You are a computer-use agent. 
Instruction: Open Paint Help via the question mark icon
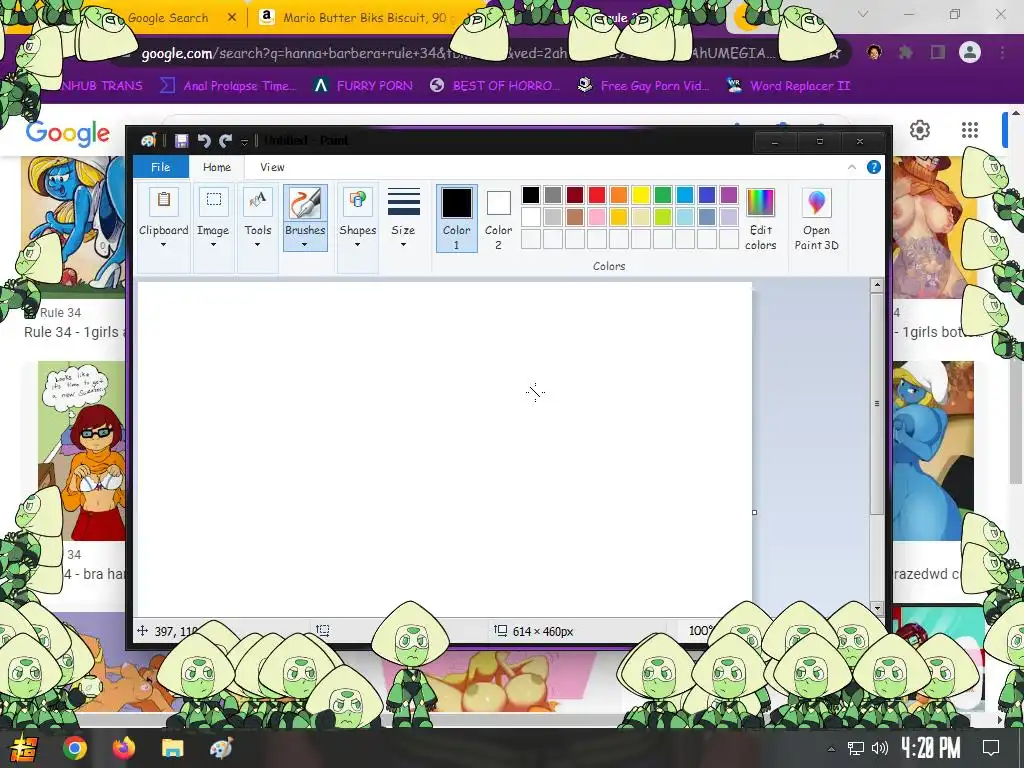[873, 167]
